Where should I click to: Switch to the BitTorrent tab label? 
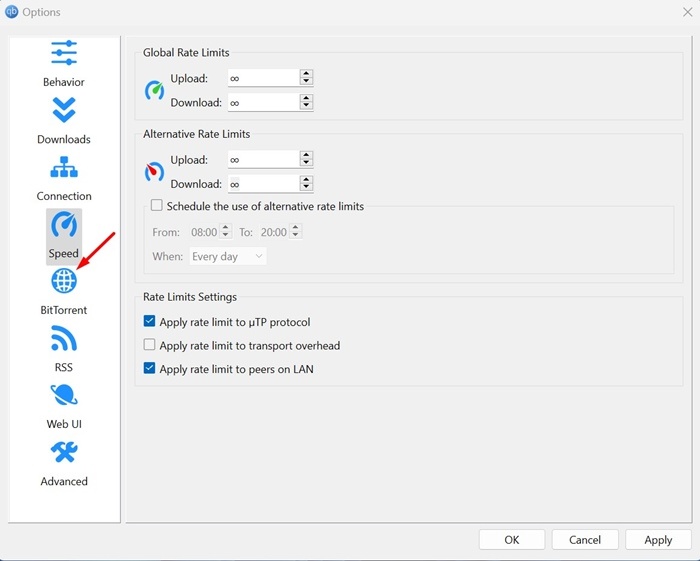[64, 310]
